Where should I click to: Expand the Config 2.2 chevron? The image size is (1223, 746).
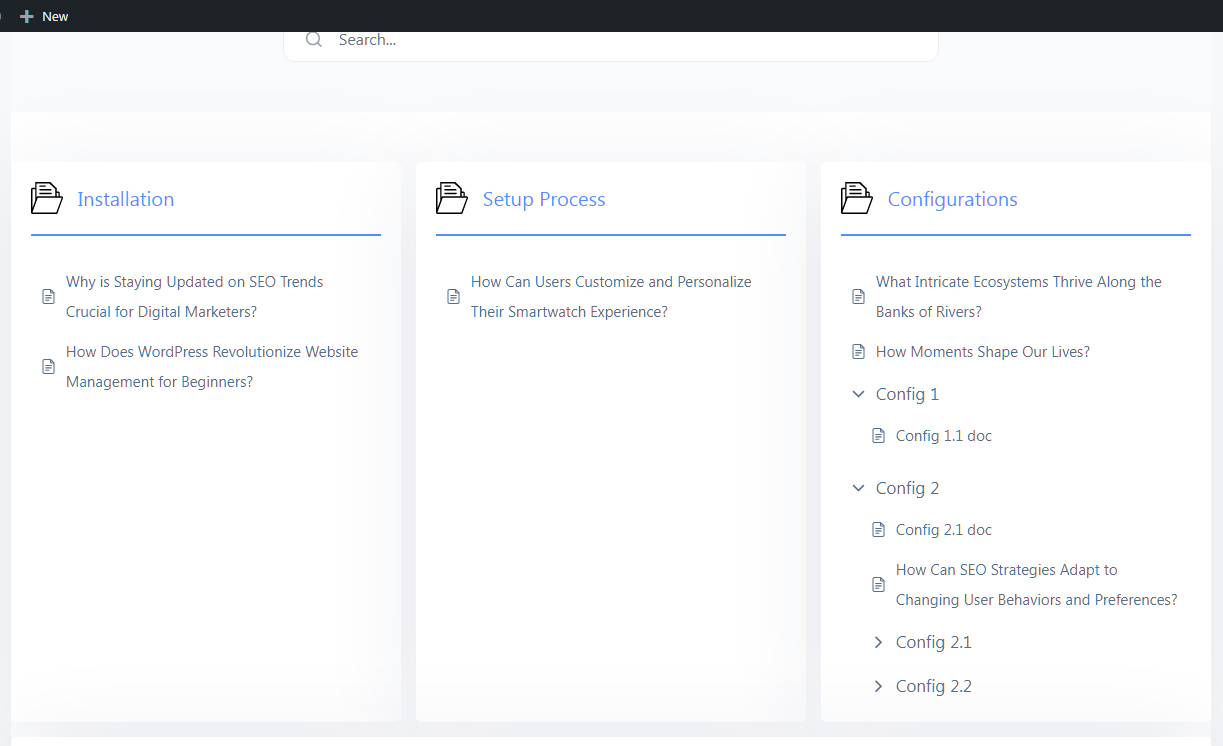click(x=878, y=686)
